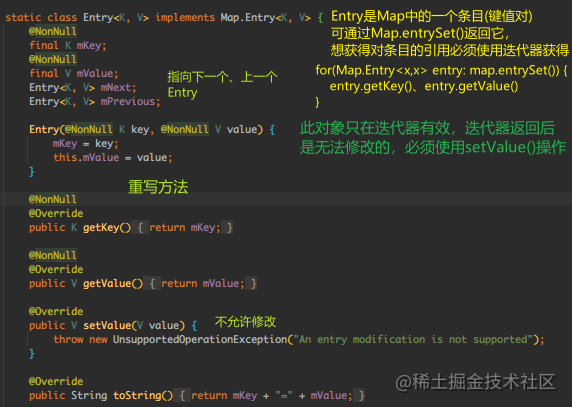Click the string "An entry modification is not supported"
Viewport: 572px width, 407px height.
[x=413, y=340]
